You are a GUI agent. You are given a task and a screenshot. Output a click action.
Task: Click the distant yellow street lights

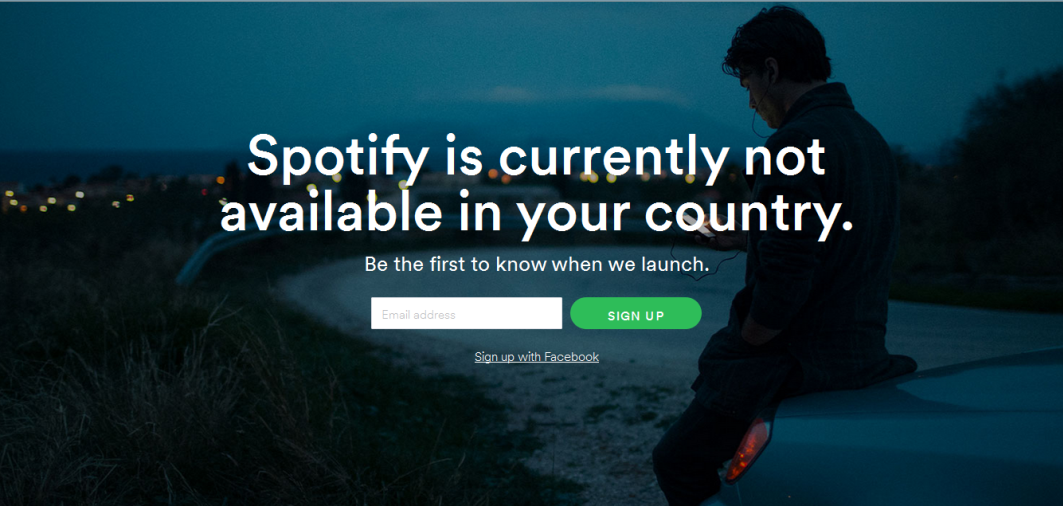click(x=68, y=199)
